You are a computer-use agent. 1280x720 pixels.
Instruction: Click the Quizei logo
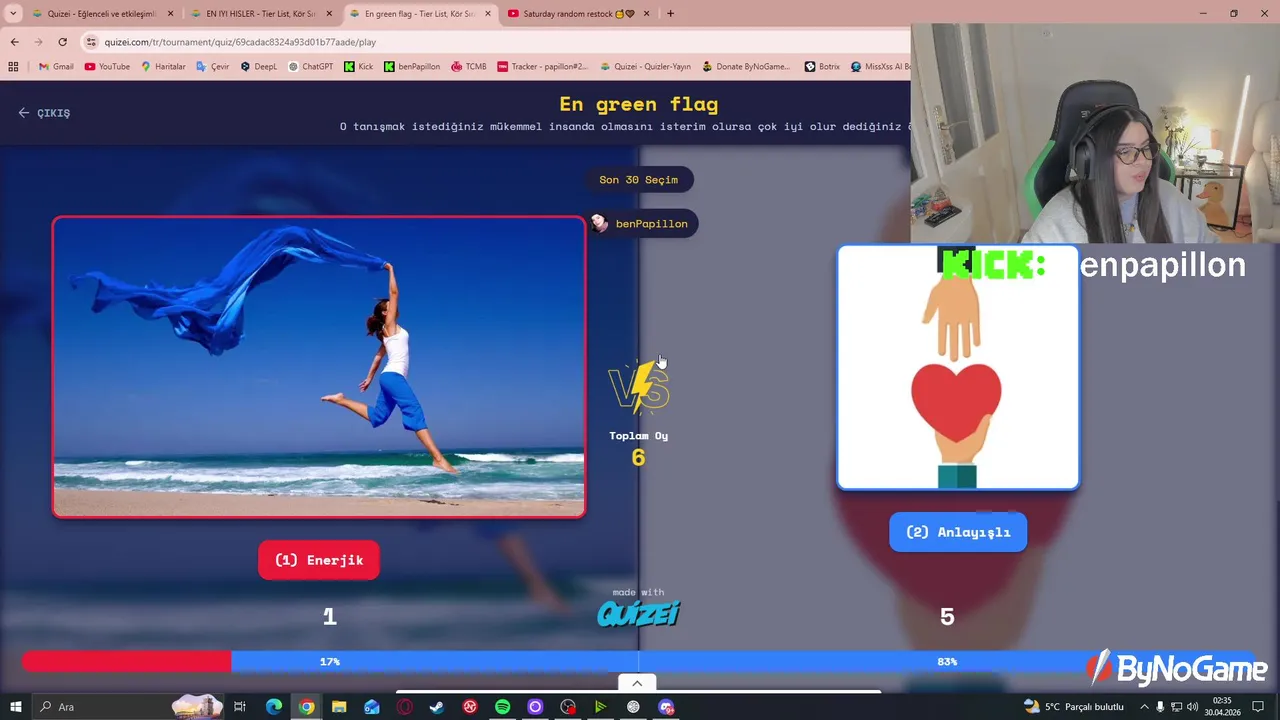[639, 612]
